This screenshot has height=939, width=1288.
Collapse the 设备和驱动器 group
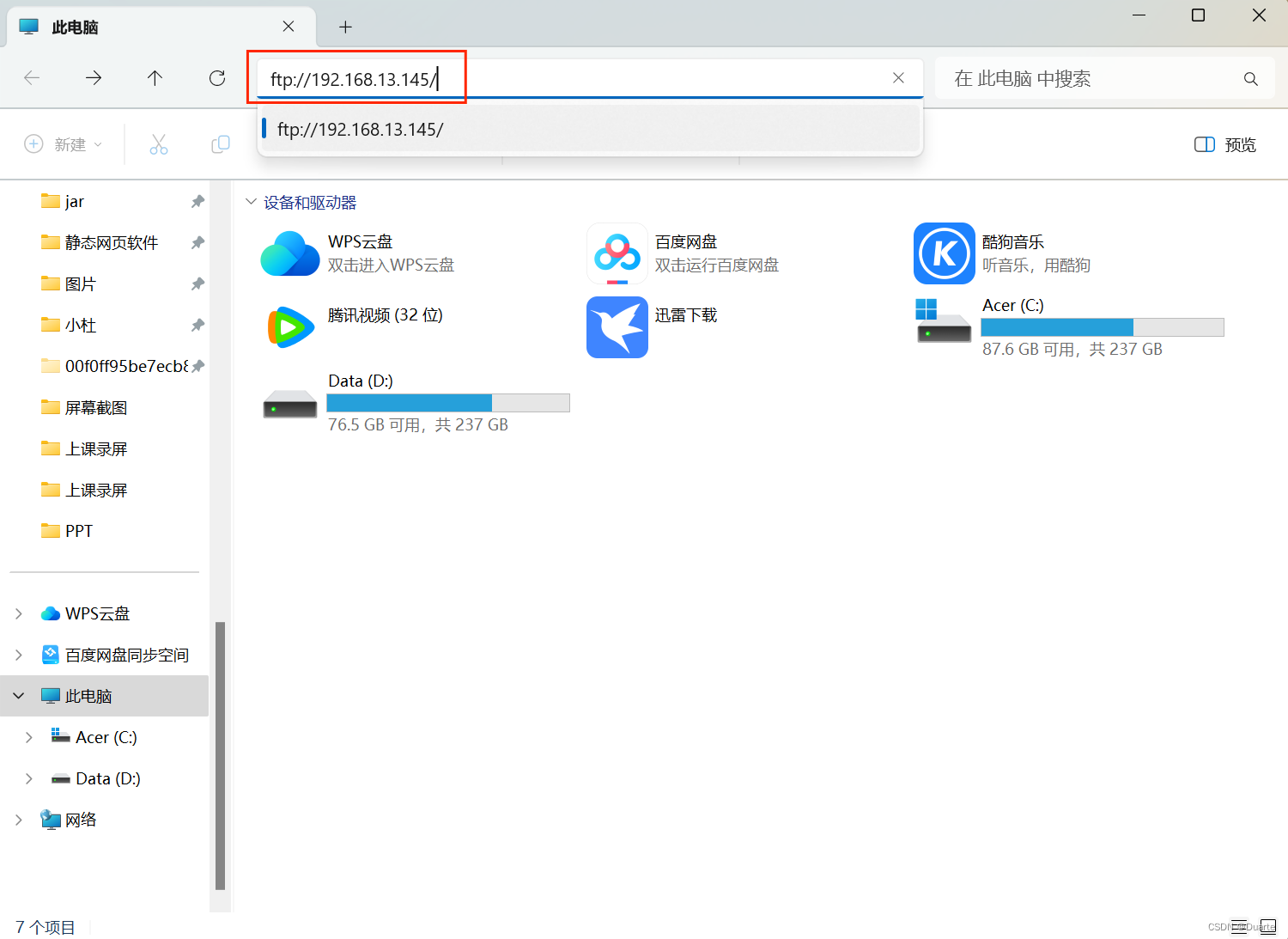[x=251, y=202]
